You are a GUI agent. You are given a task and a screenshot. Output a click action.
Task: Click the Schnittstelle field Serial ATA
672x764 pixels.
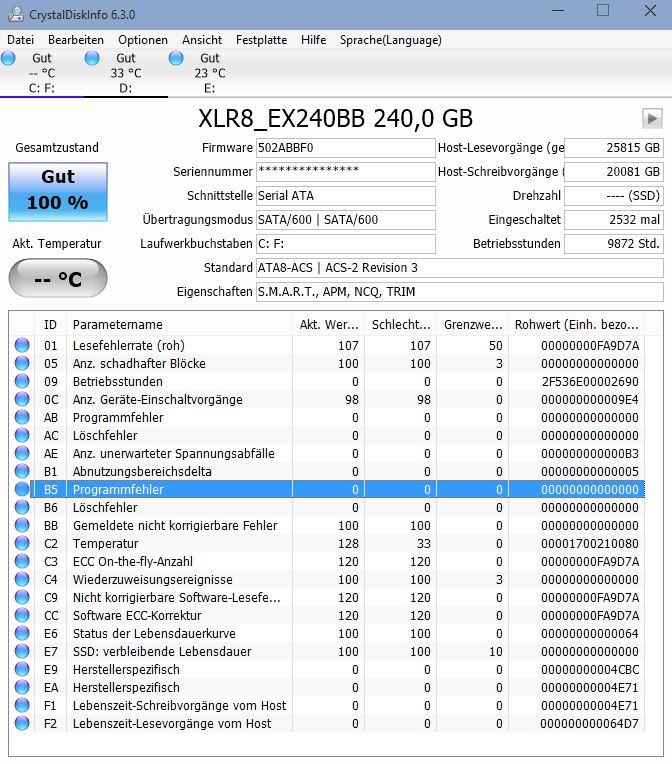tap(346, 195)
